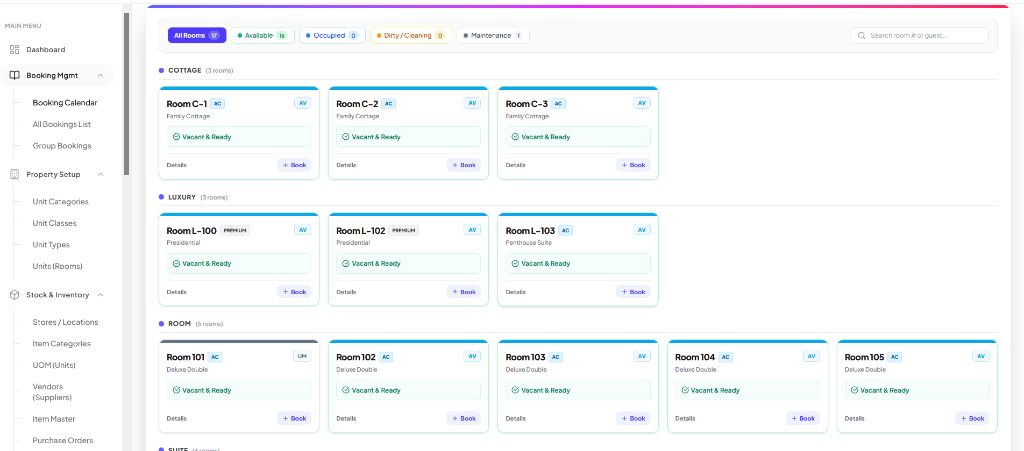Book Room L-102

click(x=464, y=292)
